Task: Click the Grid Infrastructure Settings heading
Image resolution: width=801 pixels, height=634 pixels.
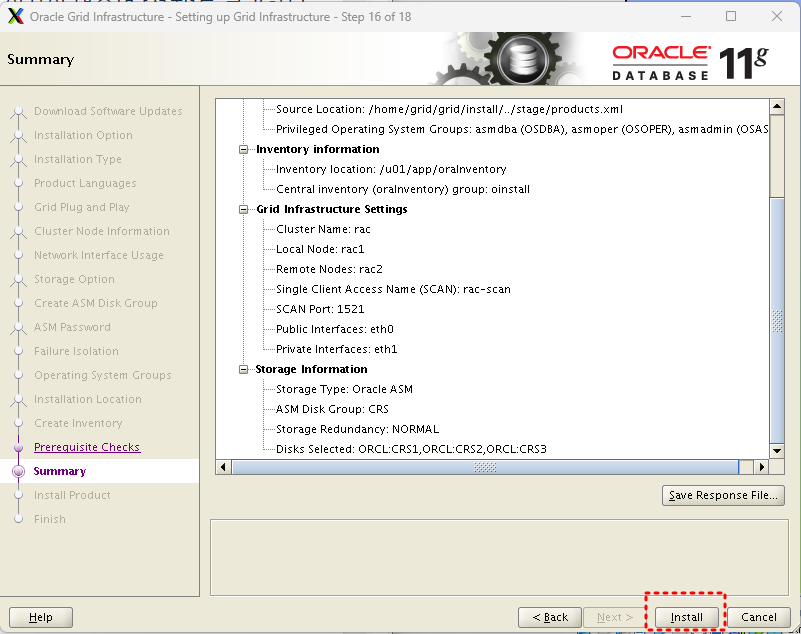Action: [x=332, y=209]
